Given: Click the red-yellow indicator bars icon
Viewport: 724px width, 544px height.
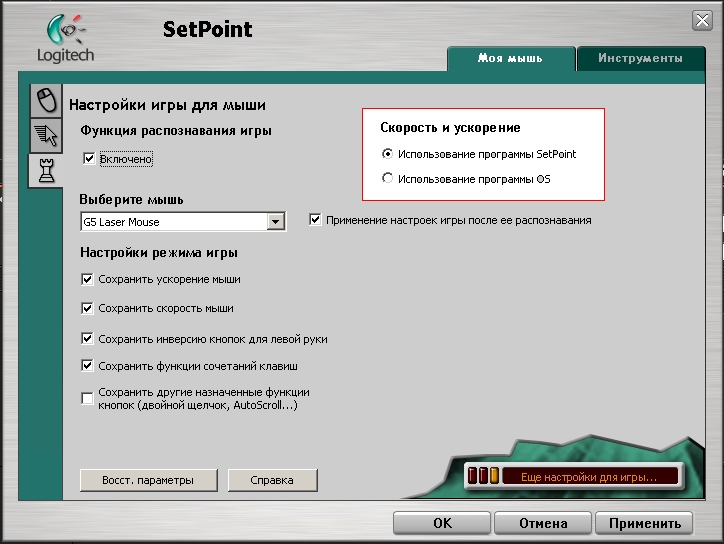Looking at the screenshot, I should 483,475.
